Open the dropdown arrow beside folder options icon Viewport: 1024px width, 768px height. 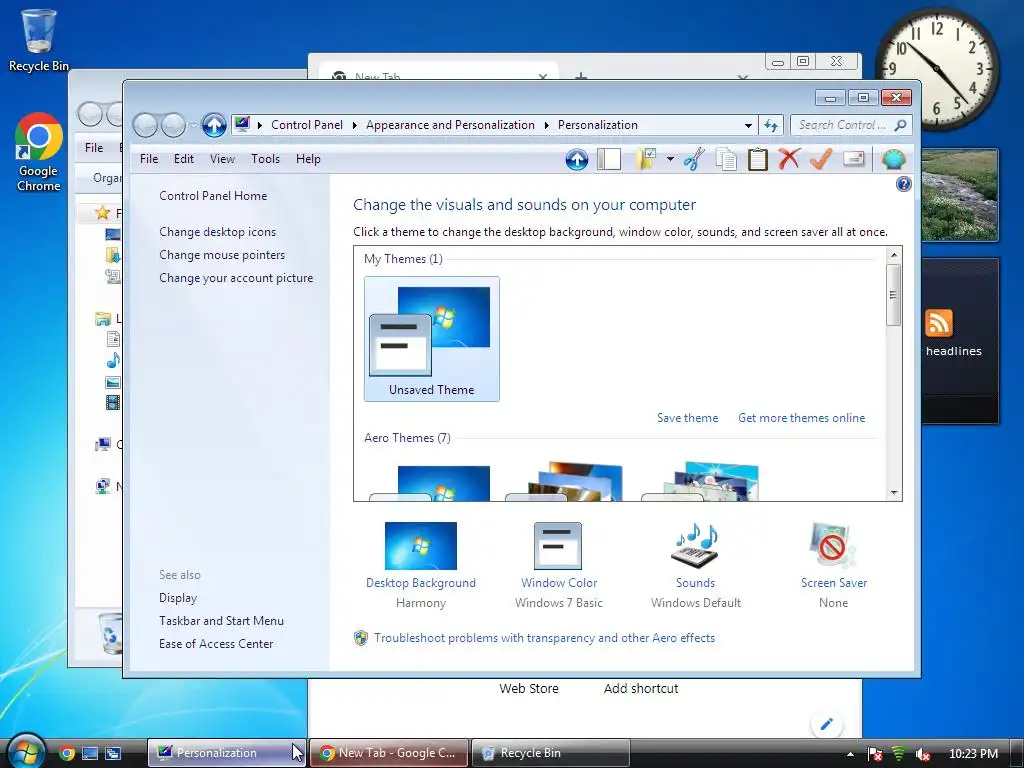(670, 159)
